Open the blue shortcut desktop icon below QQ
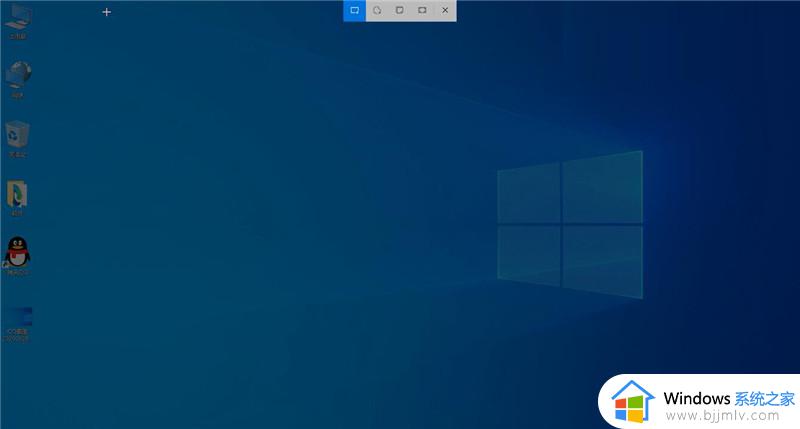Image resolution: width=800 pixels, height=429 pixels. [x=18, y=323]
